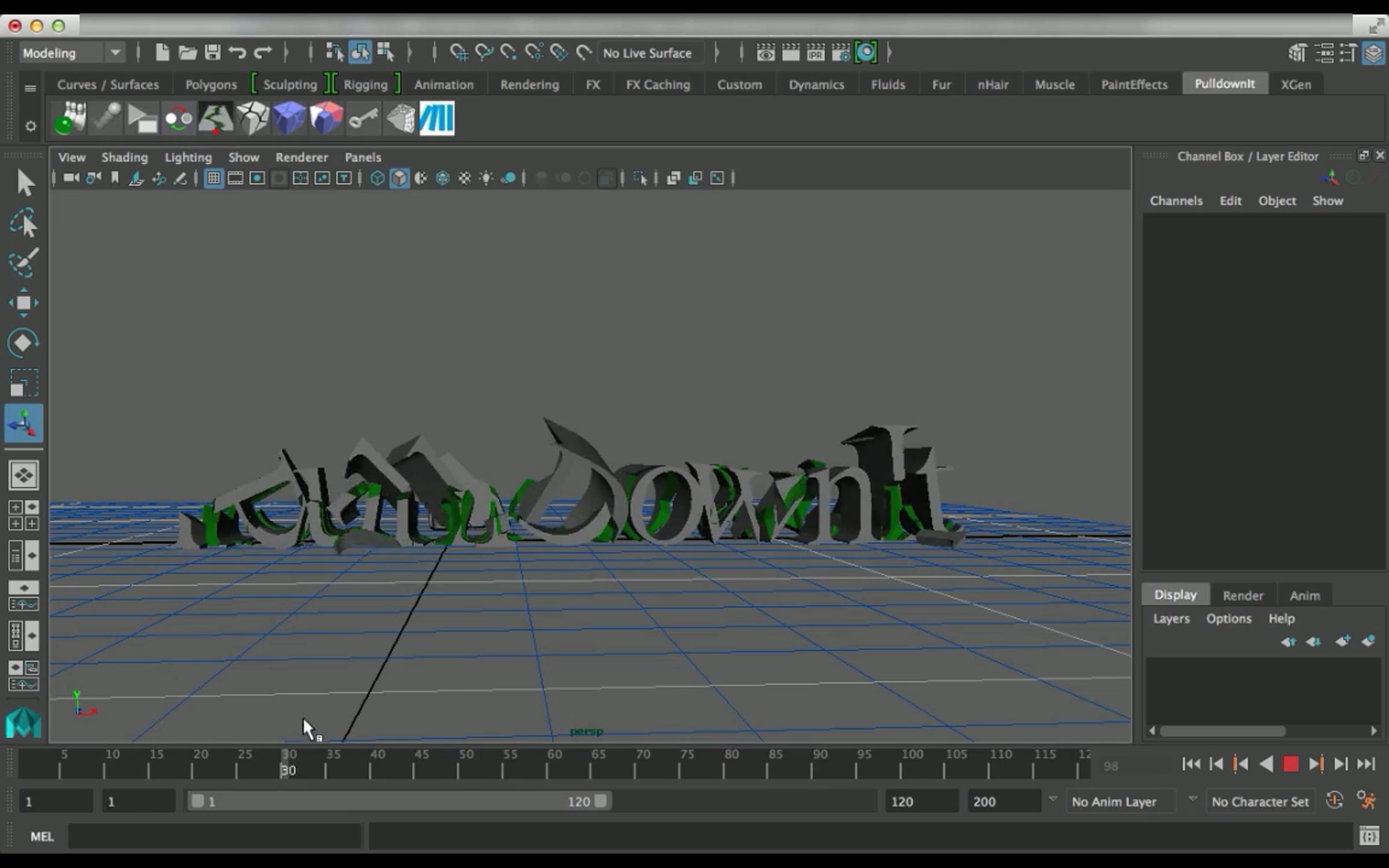Open the Script Editor icon

pyautogui.click(x=1369, y=836)
